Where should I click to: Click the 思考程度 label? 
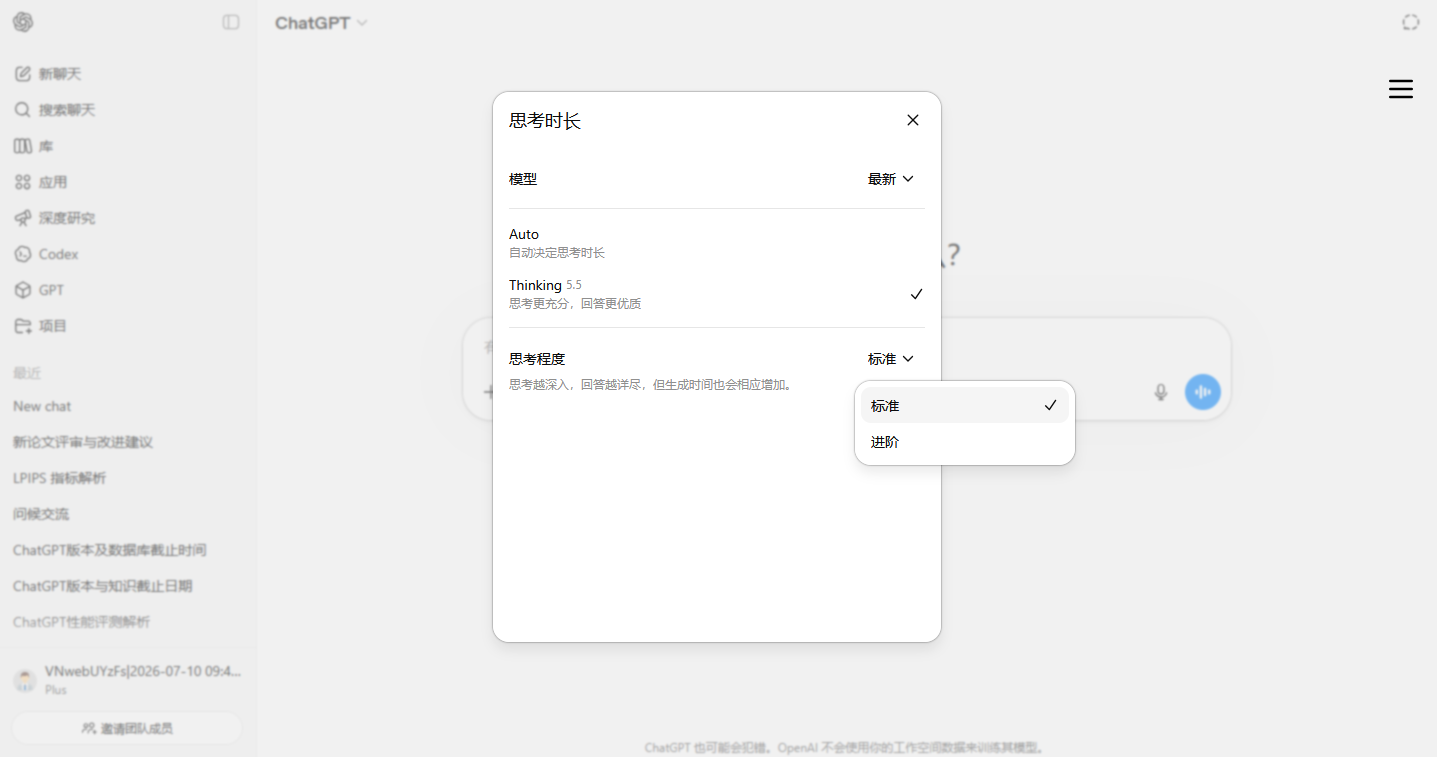click(x=537, y=359)
